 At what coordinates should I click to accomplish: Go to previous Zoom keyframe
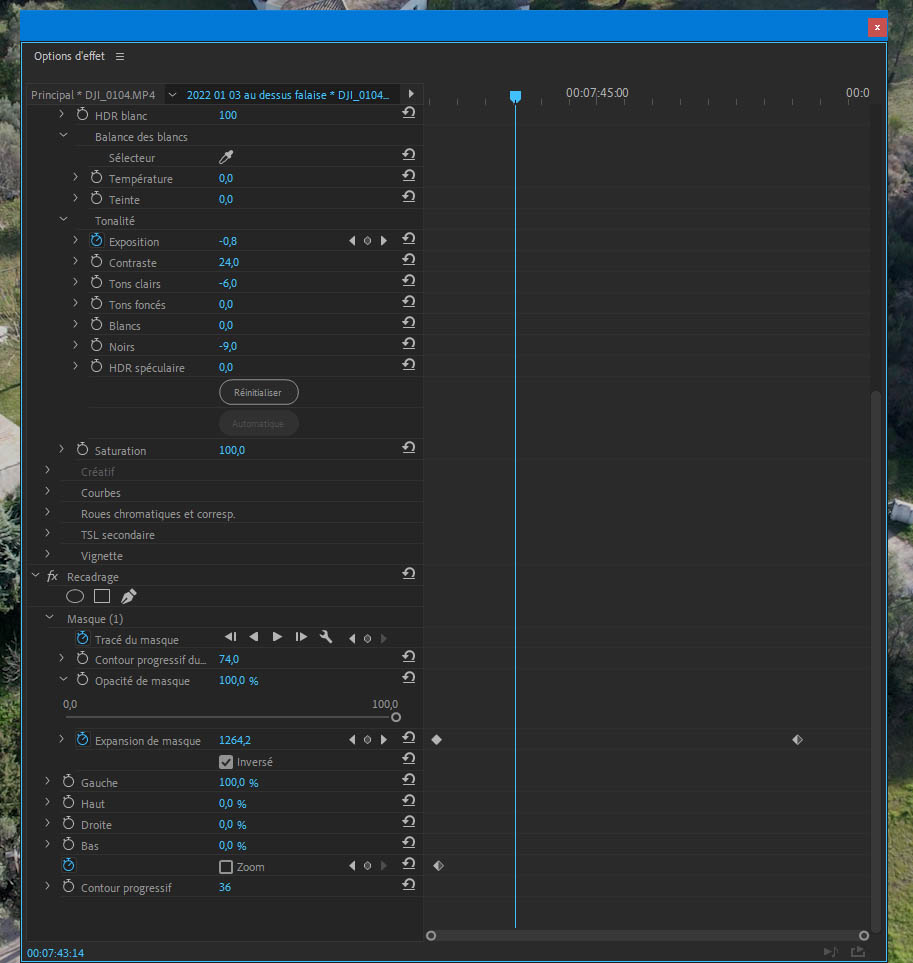coord(352,865)
